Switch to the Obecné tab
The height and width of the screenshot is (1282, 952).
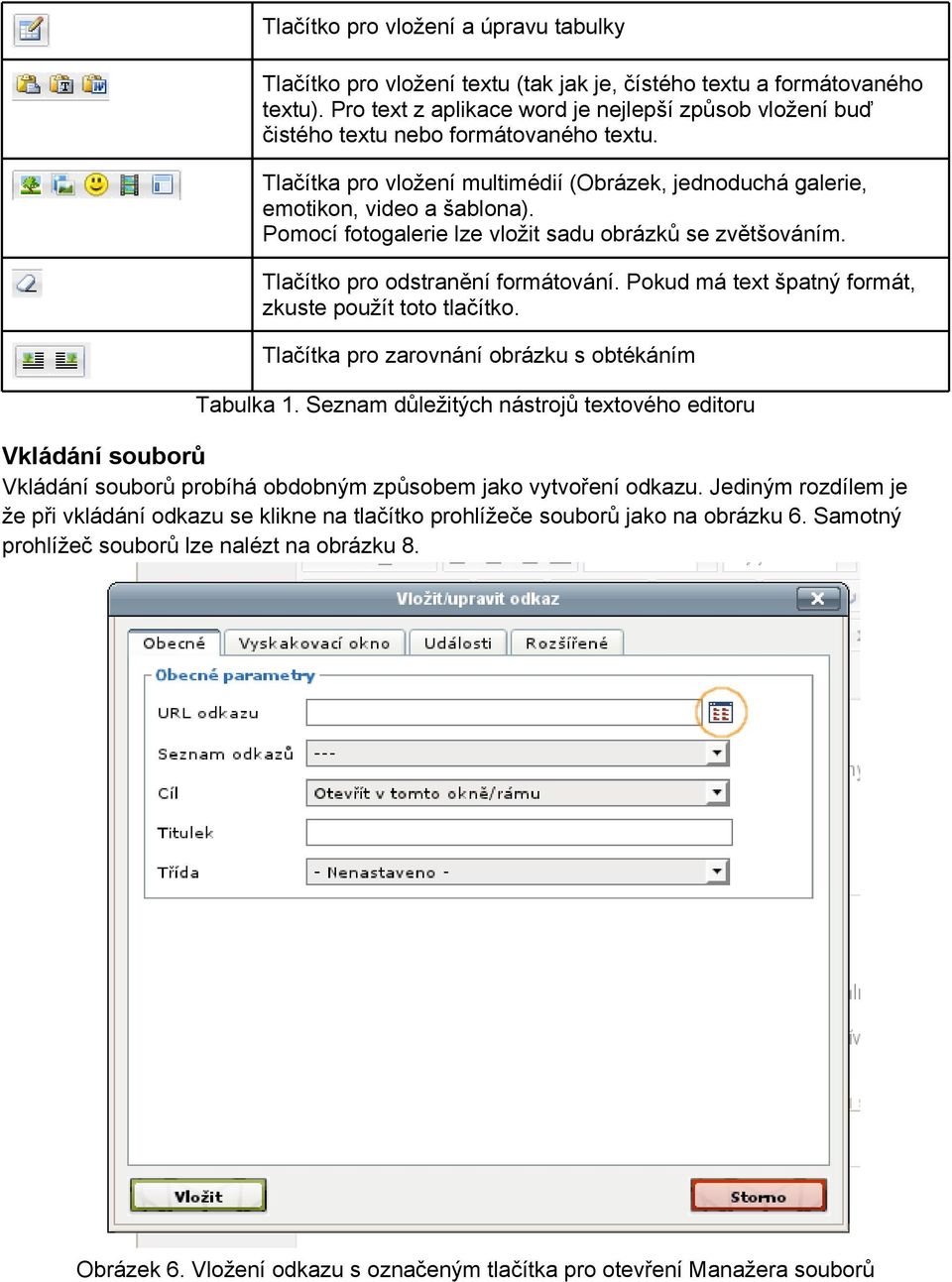(174, 642)
